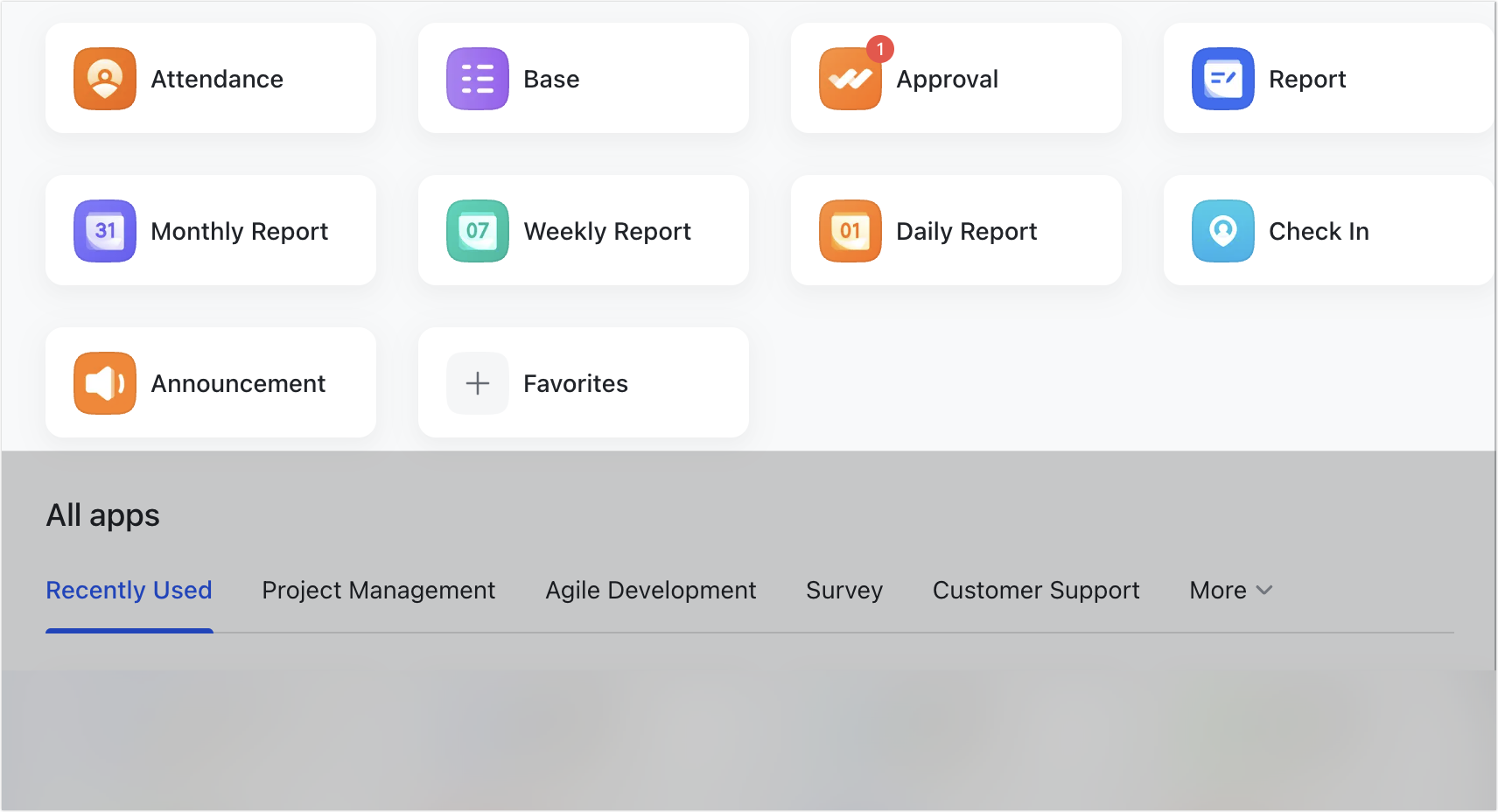This screenshot has height=812, width=1498.
Task: Switch to the Project Management tab
Action: click(378, 590)
